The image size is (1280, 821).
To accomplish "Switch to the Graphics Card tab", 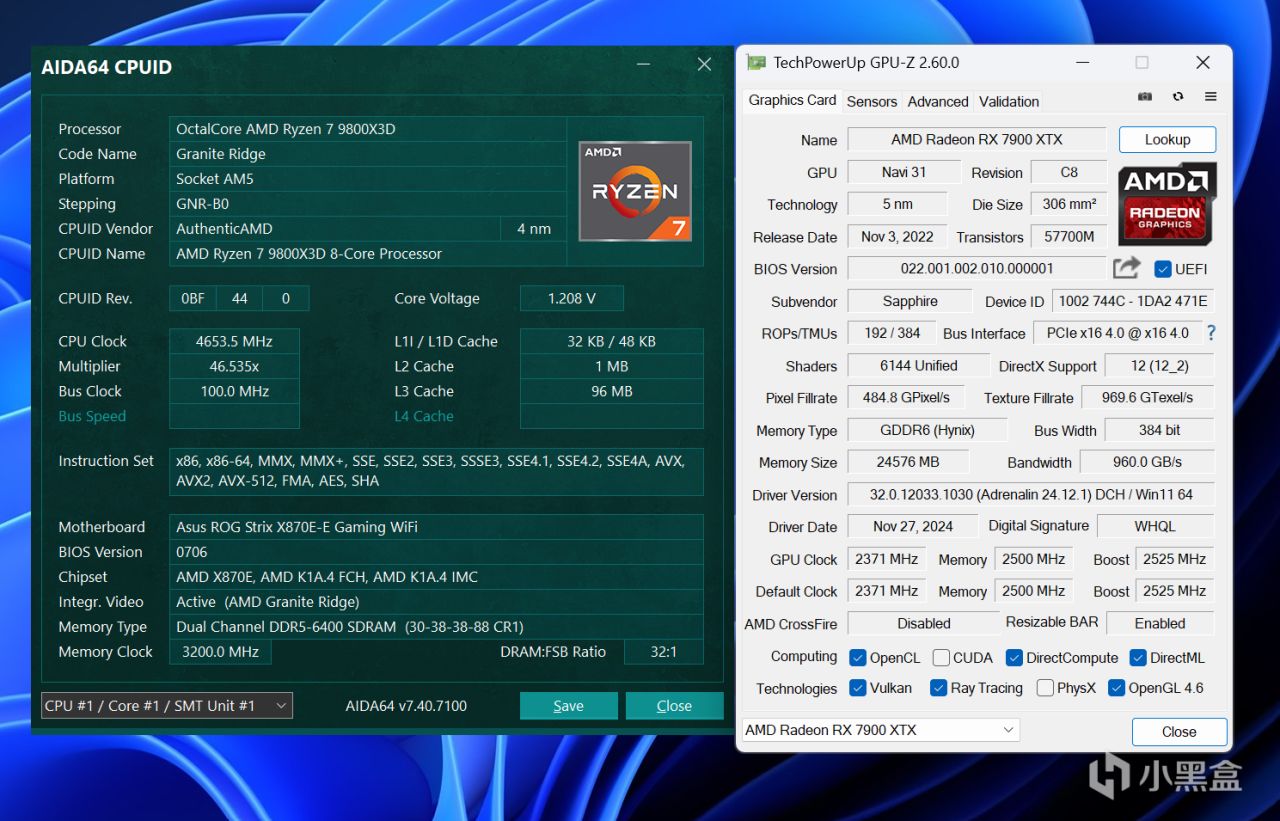I will [x=792, y=100].
